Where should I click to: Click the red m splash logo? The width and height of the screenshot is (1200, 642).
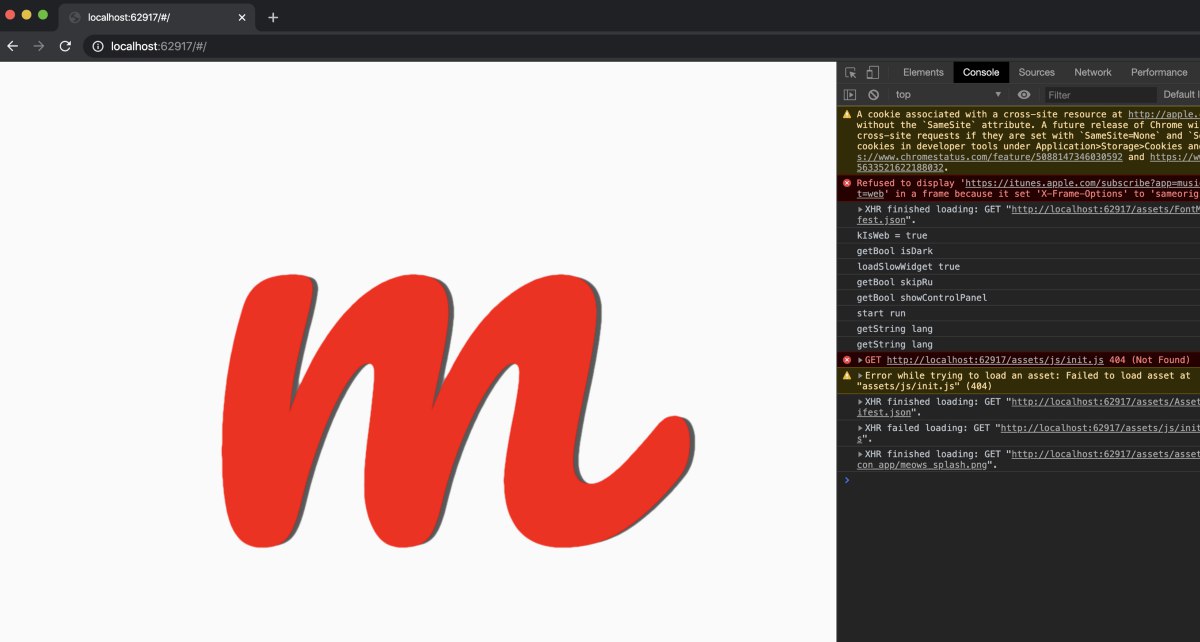(x=456, y=410)
